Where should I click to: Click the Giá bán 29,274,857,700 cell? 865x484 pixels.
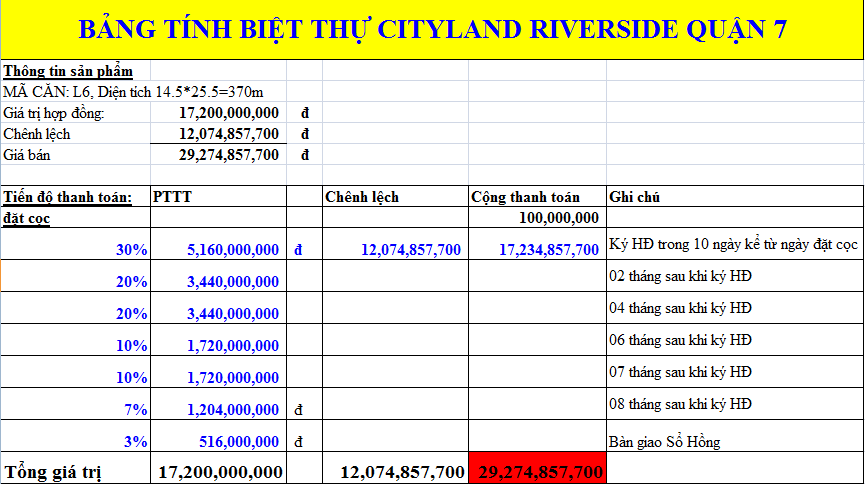click(x=218, y=155)
